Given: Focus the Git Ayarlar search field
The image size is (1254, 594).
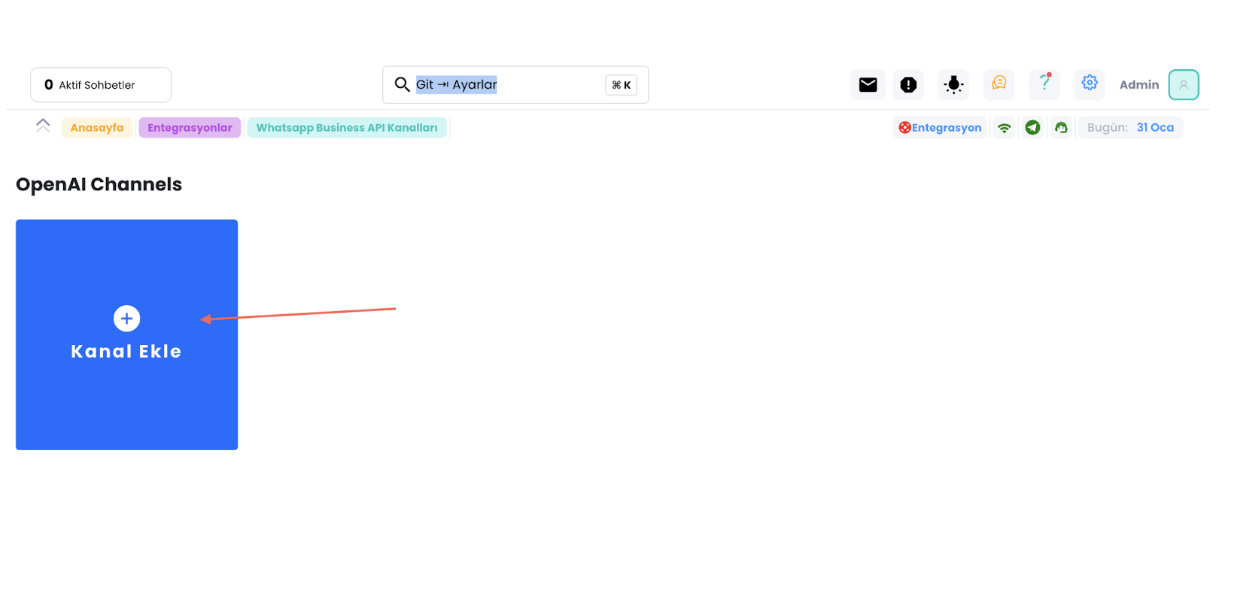Looking at the screenshot, I should click(515, 85).
